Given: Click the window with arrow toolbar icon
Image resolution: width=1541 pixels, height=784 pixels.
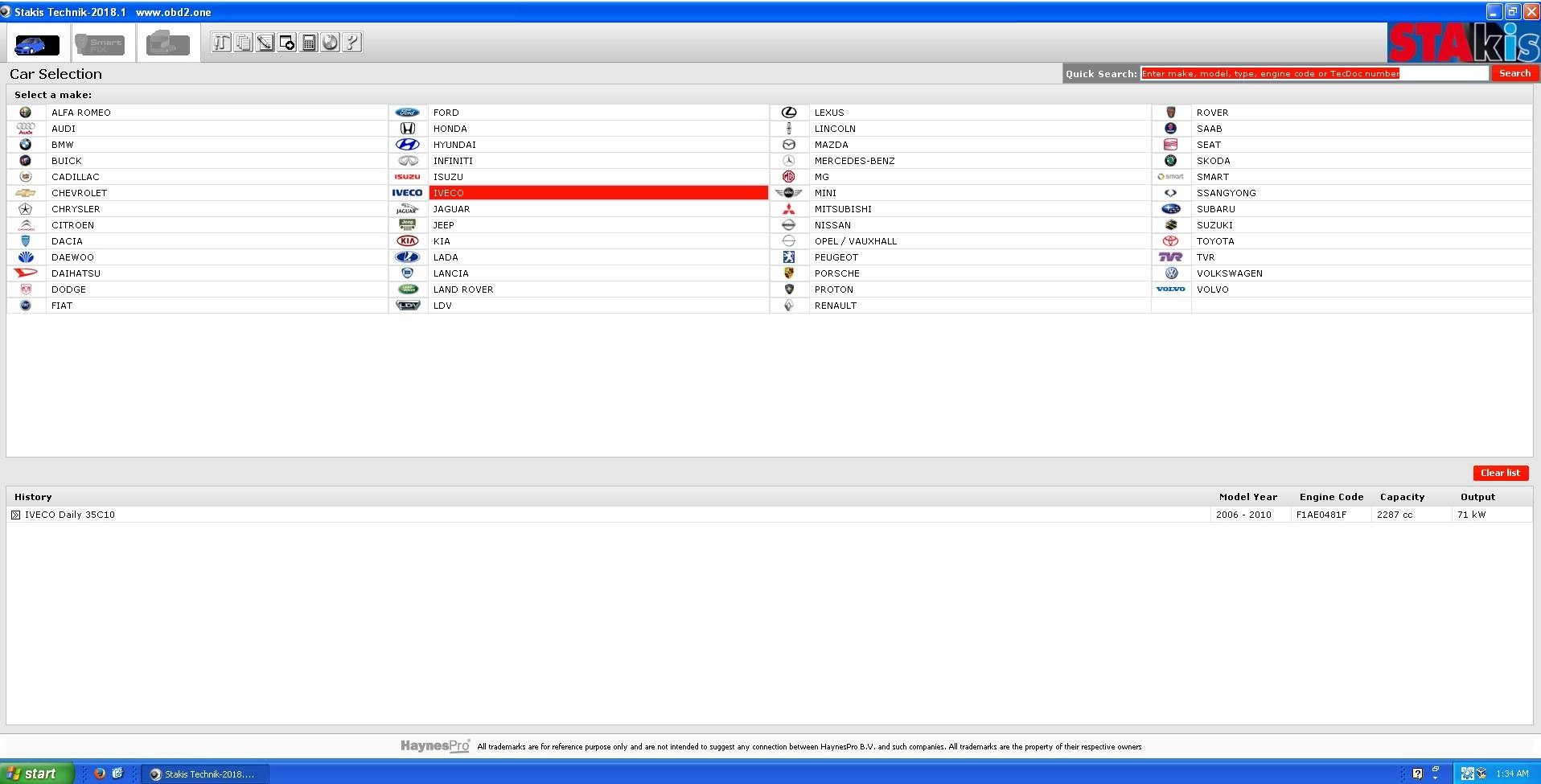Looking at the screenshot, I should pos(286,43).
